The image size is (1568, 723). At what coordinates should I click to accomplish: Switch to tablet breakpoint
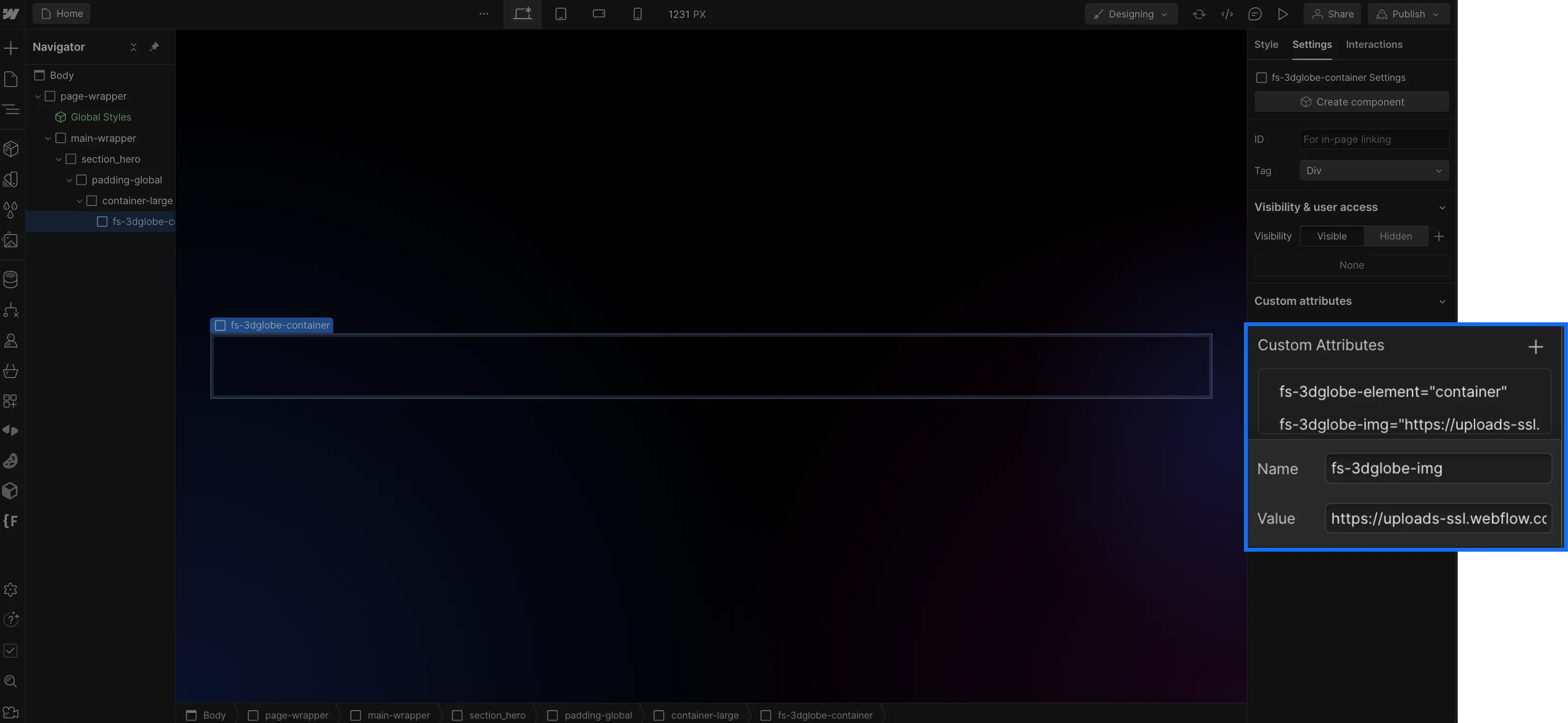[x=561, y=14]
